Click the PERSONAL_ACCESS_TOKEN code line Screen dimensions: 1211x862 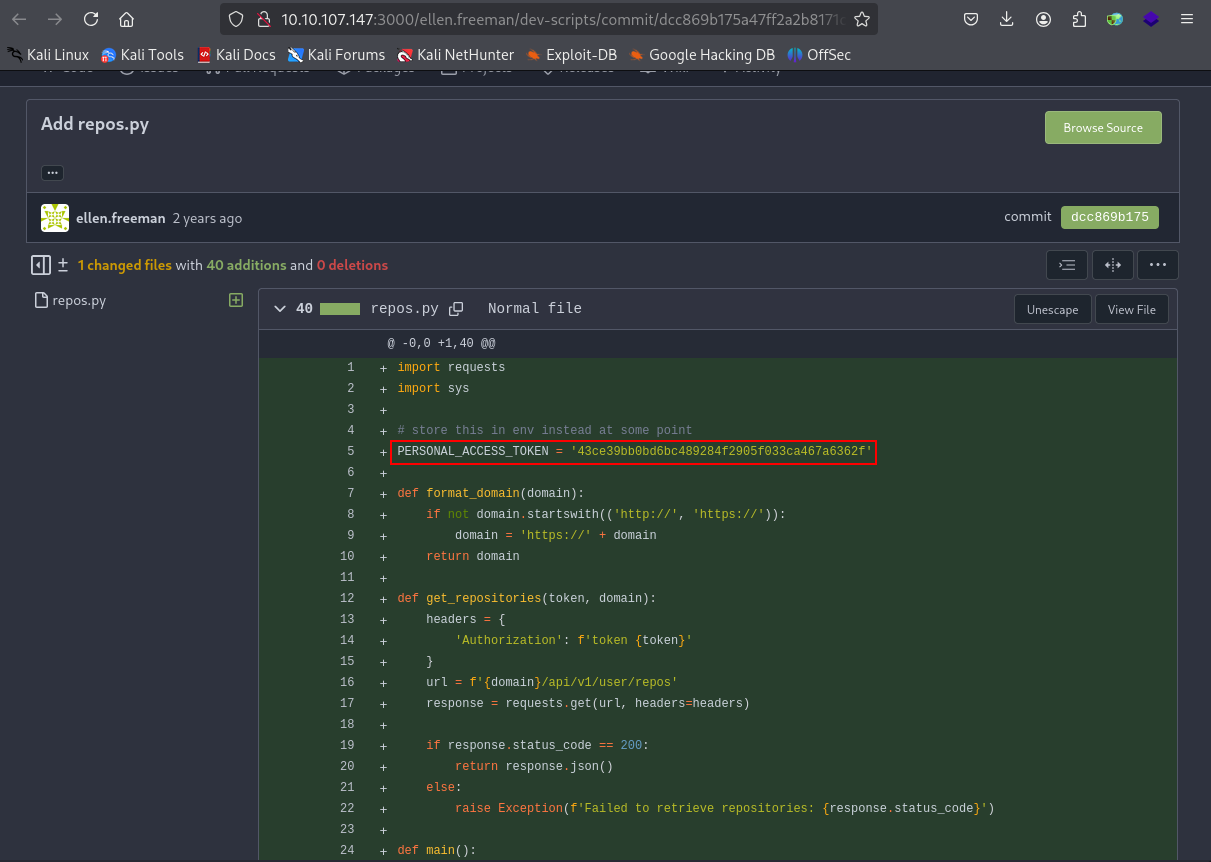[x=634, y=452]
